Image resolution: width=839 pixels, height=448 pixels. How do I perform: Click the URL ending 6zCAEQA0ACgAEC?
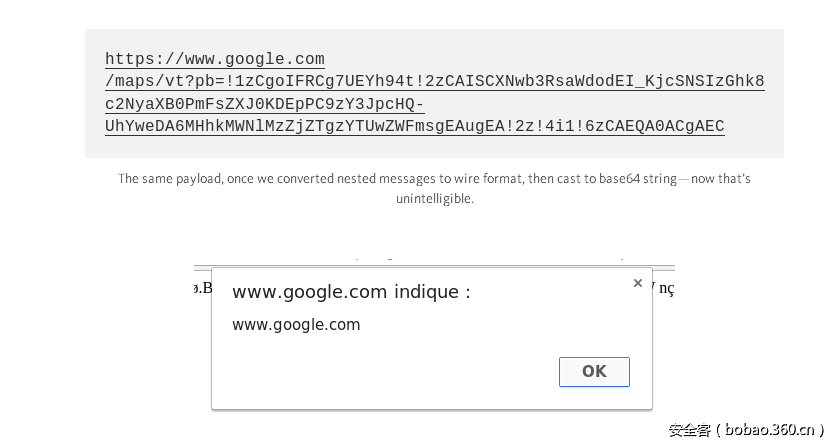(x=655, y=126)
